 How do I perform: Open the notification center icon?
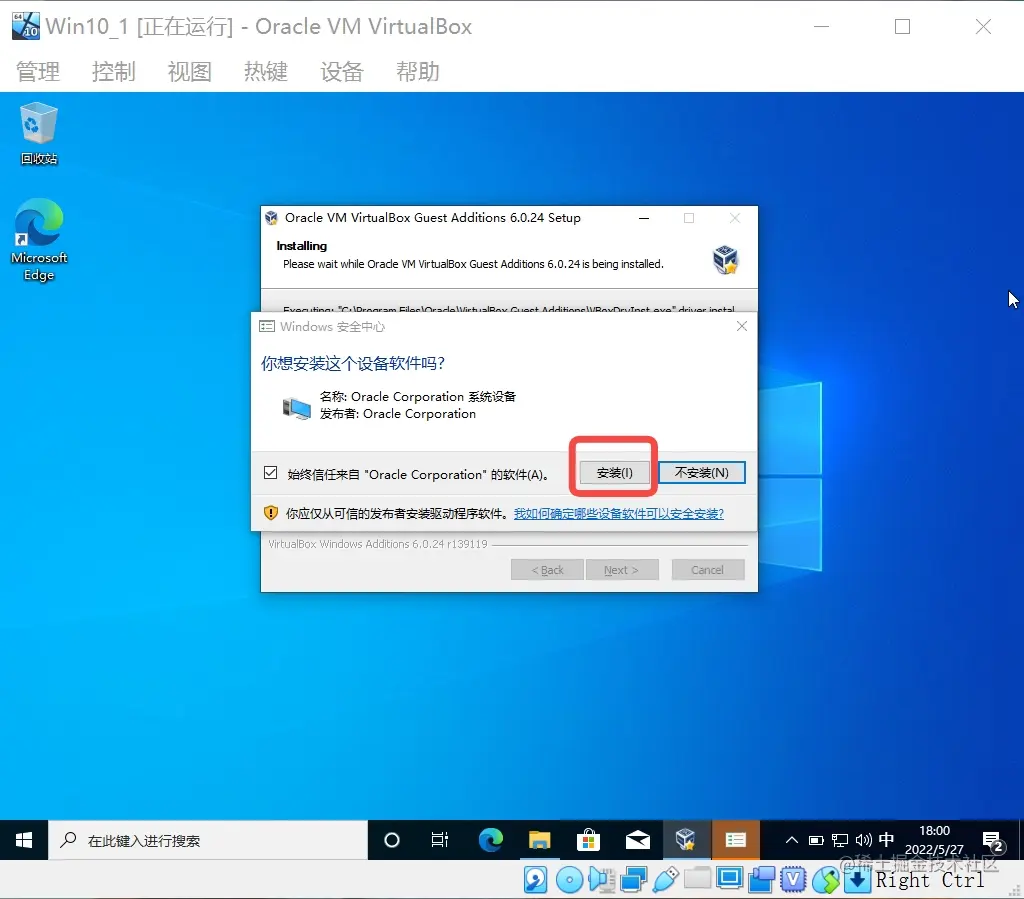[992, 841]
